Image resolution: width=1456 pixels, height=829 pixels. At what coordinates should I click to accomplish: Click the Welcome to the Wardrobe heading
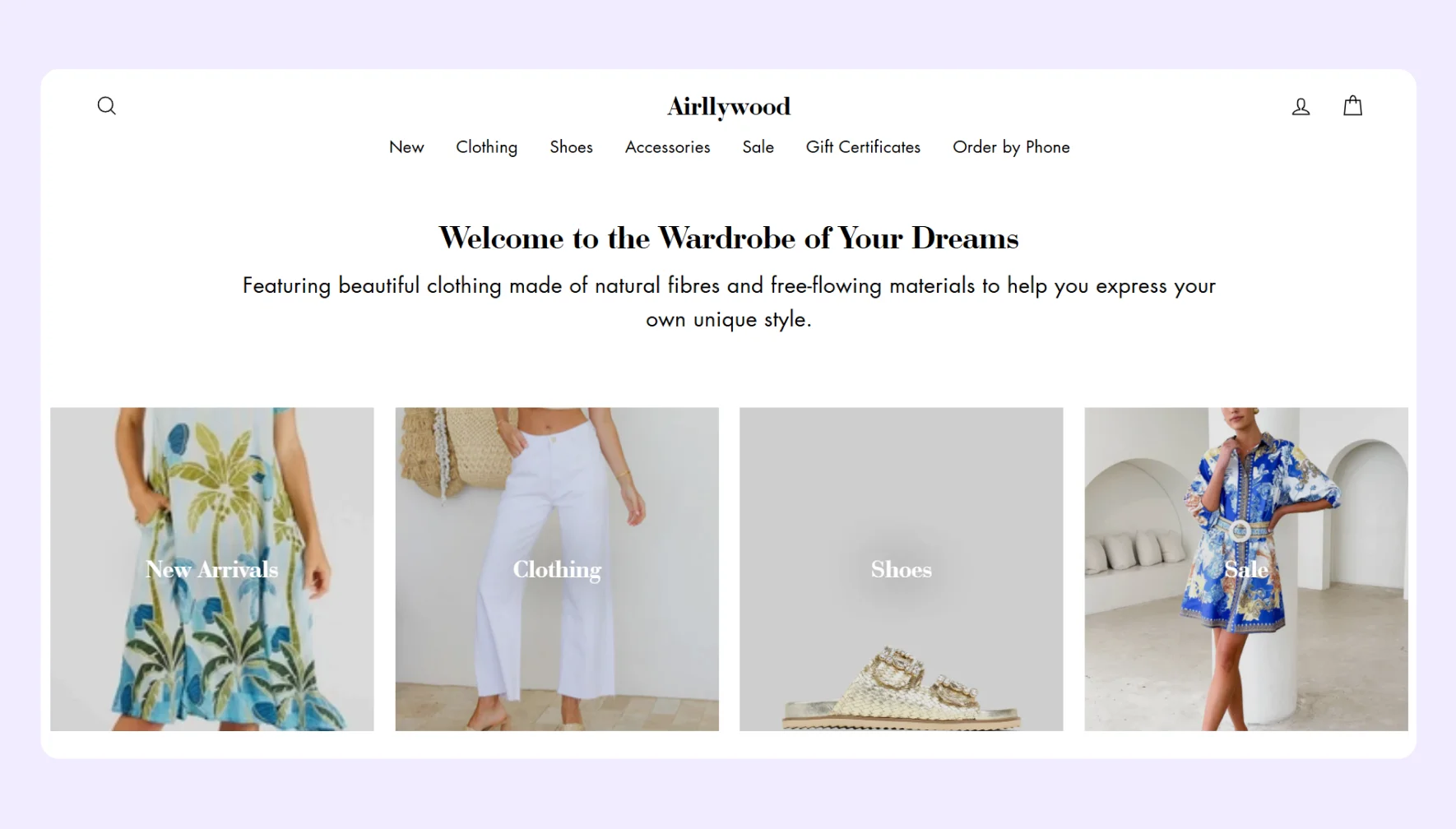tap(729, 238)
